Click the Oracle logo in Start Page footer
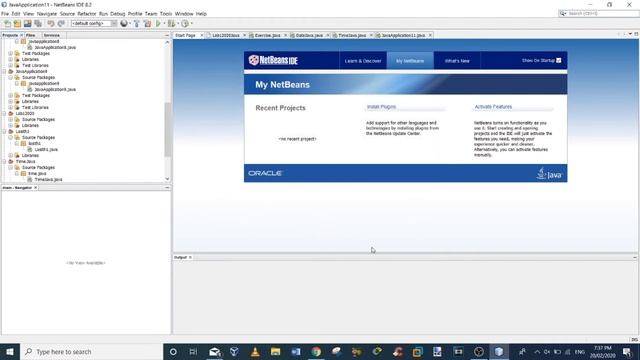This screenshot has width=640, height=360. click(x=265, y=173)
